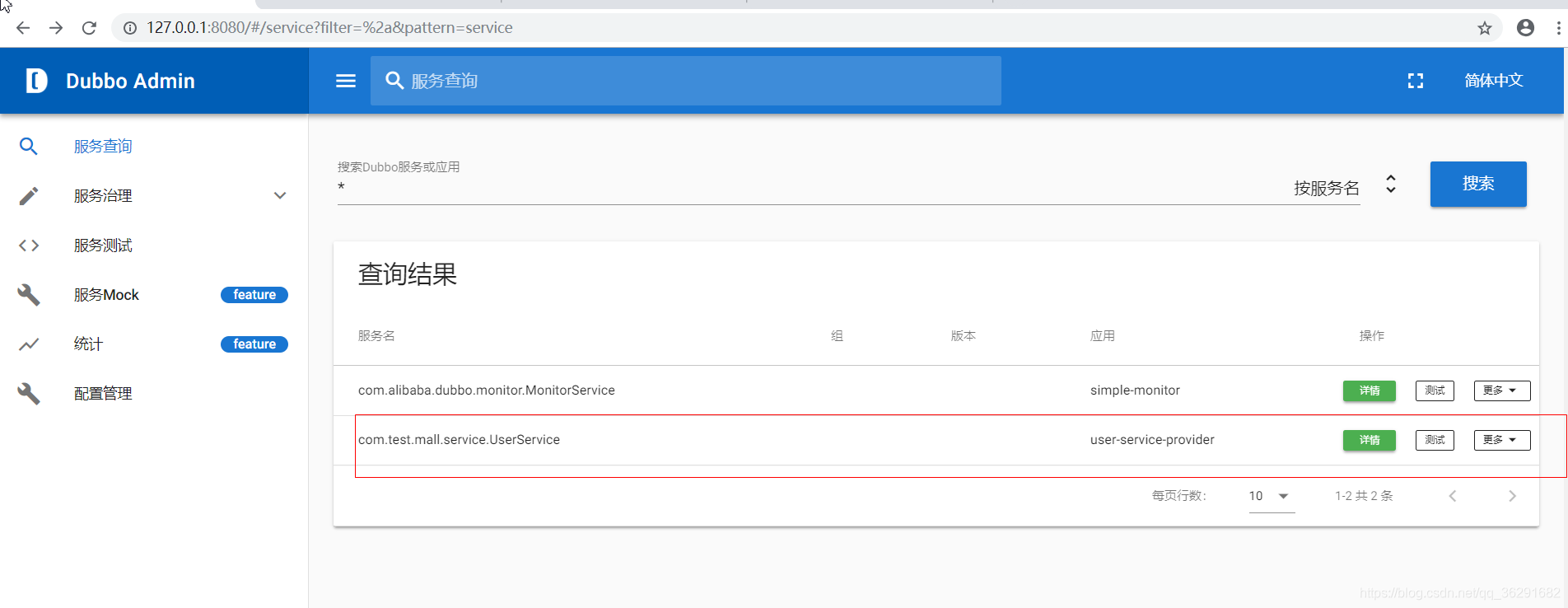Enter fullscreen with the expand icon
Image resolution: width=1568 pixels, height=608 pixels.
pyautogui.click(x=1416, y=81)
